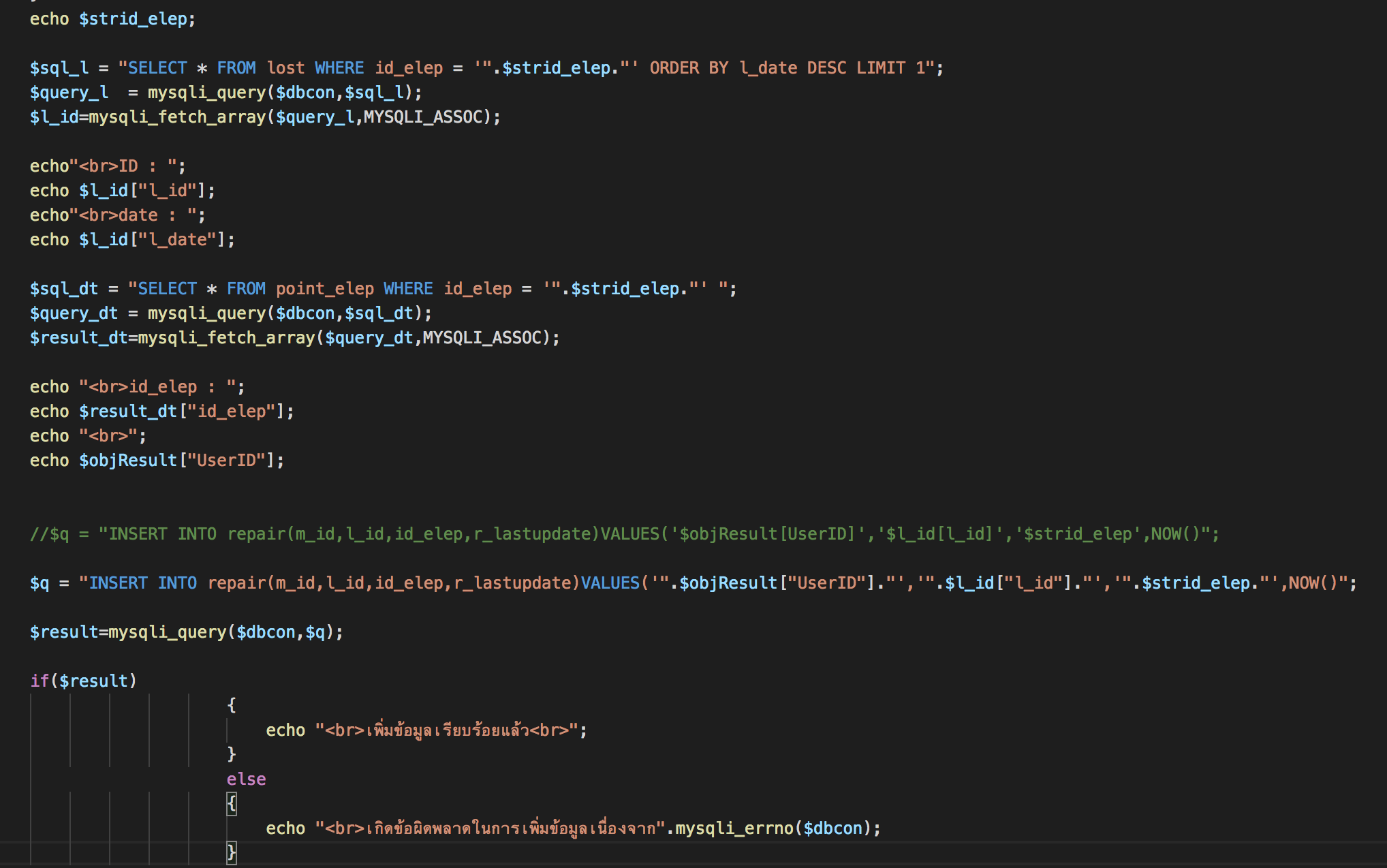Click the '$result=mysqli_query($dbcon,$q);' line
This screenshot has height=868, width=1387.
[186, 632]
